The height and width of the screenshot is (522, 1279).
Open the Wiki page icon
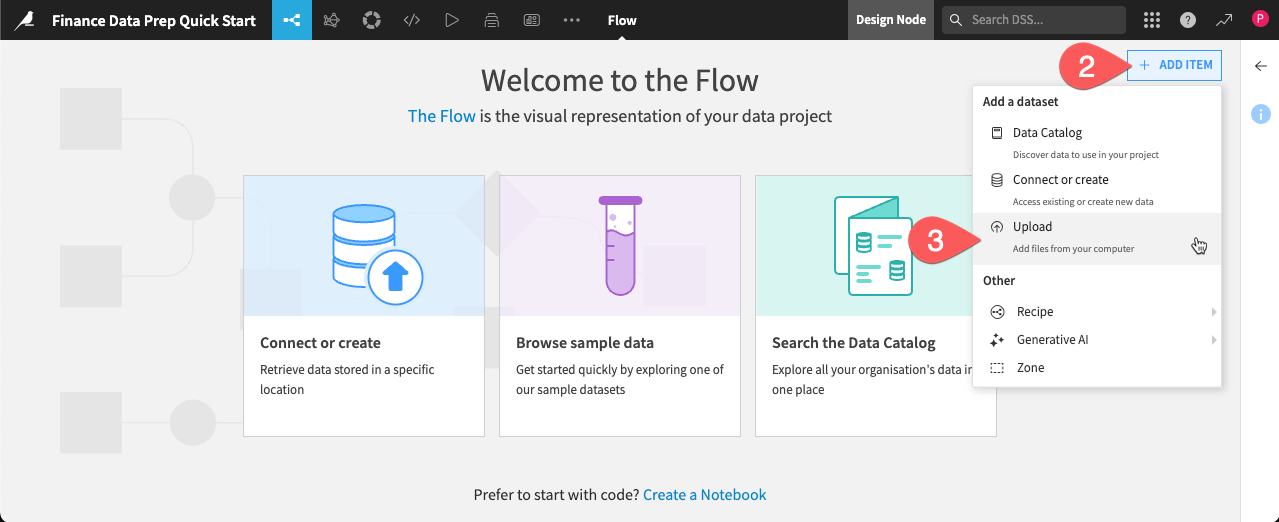pyautogui.click(x=532, y=20)
